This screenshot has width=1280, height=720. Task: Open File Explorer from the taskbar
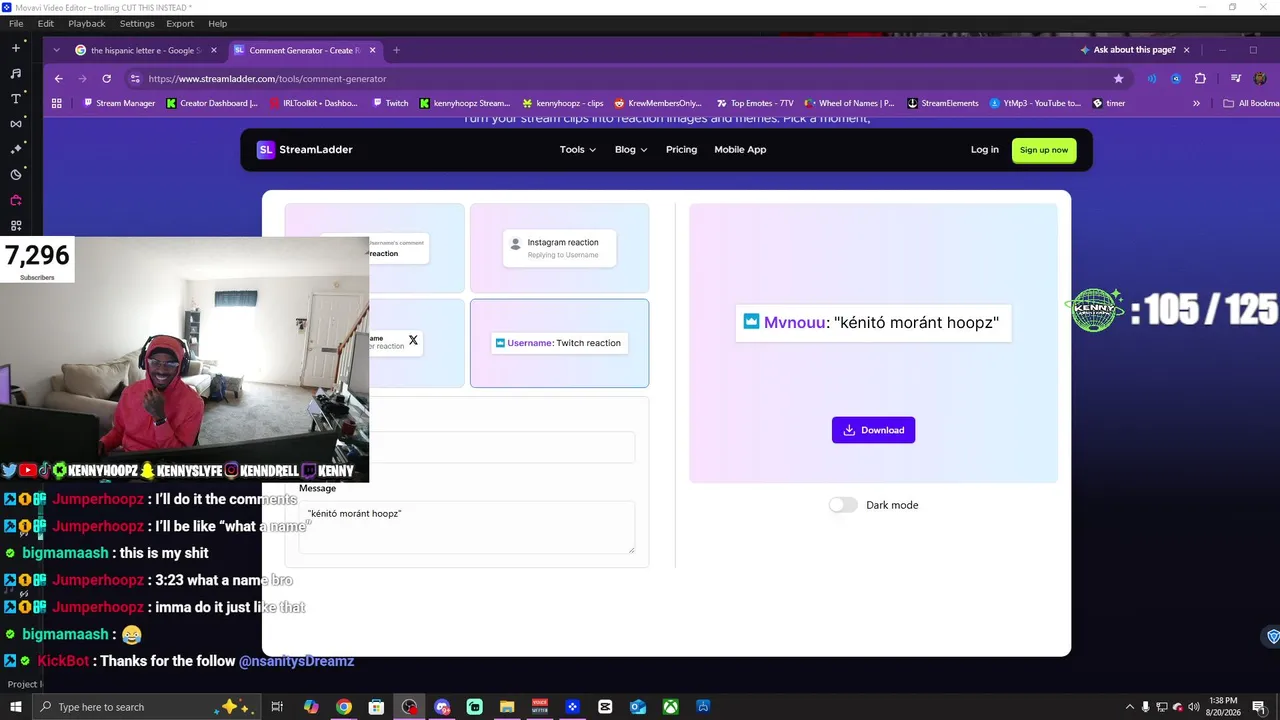(x=507, y=707)
